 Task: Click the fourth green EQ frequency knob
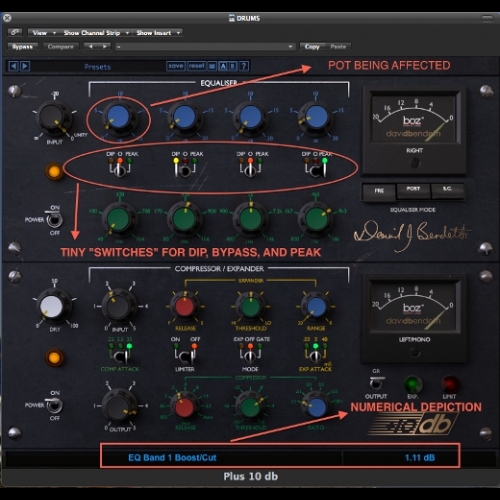[x=316, y=218]
